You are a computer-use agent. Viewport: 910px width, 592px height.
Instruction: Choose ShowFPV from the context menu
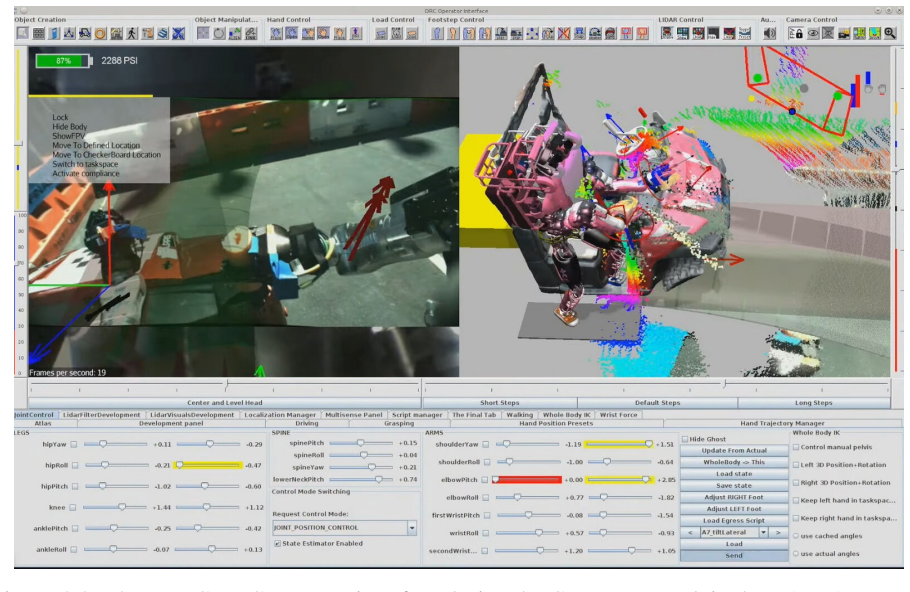coord(68,136)
